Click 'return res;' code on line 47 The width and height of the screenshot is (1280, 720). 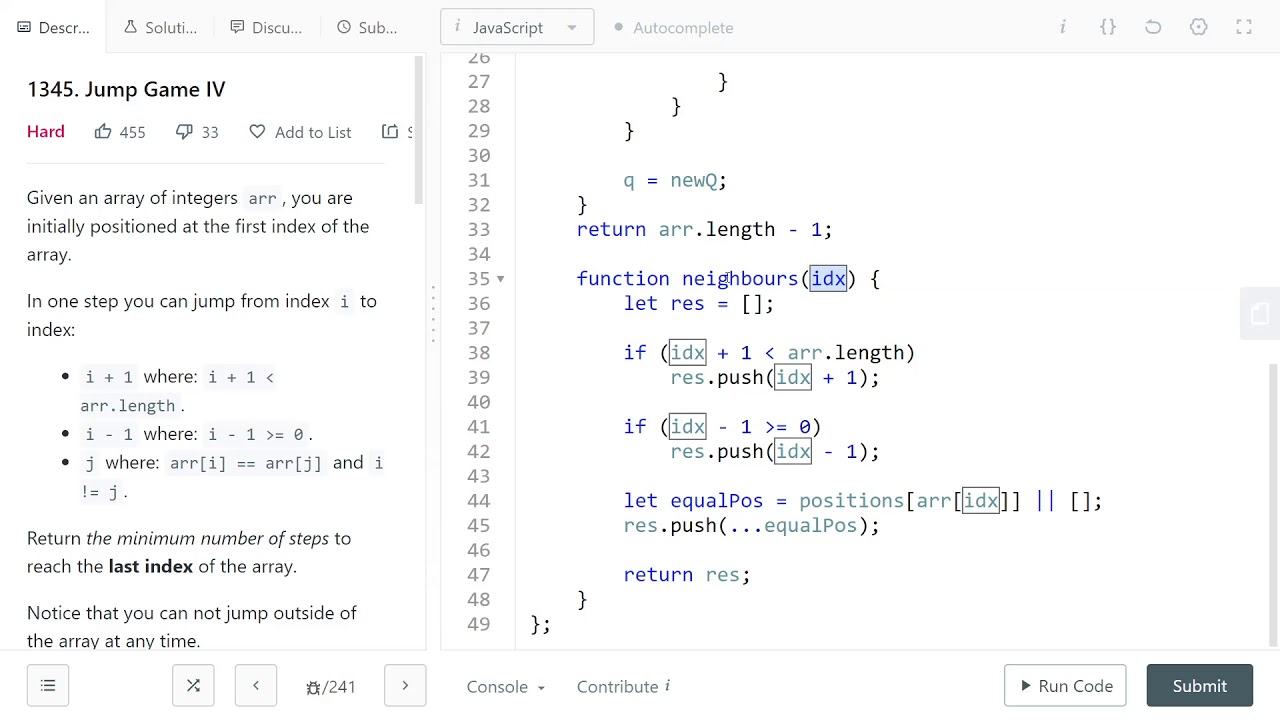[687, 575]
